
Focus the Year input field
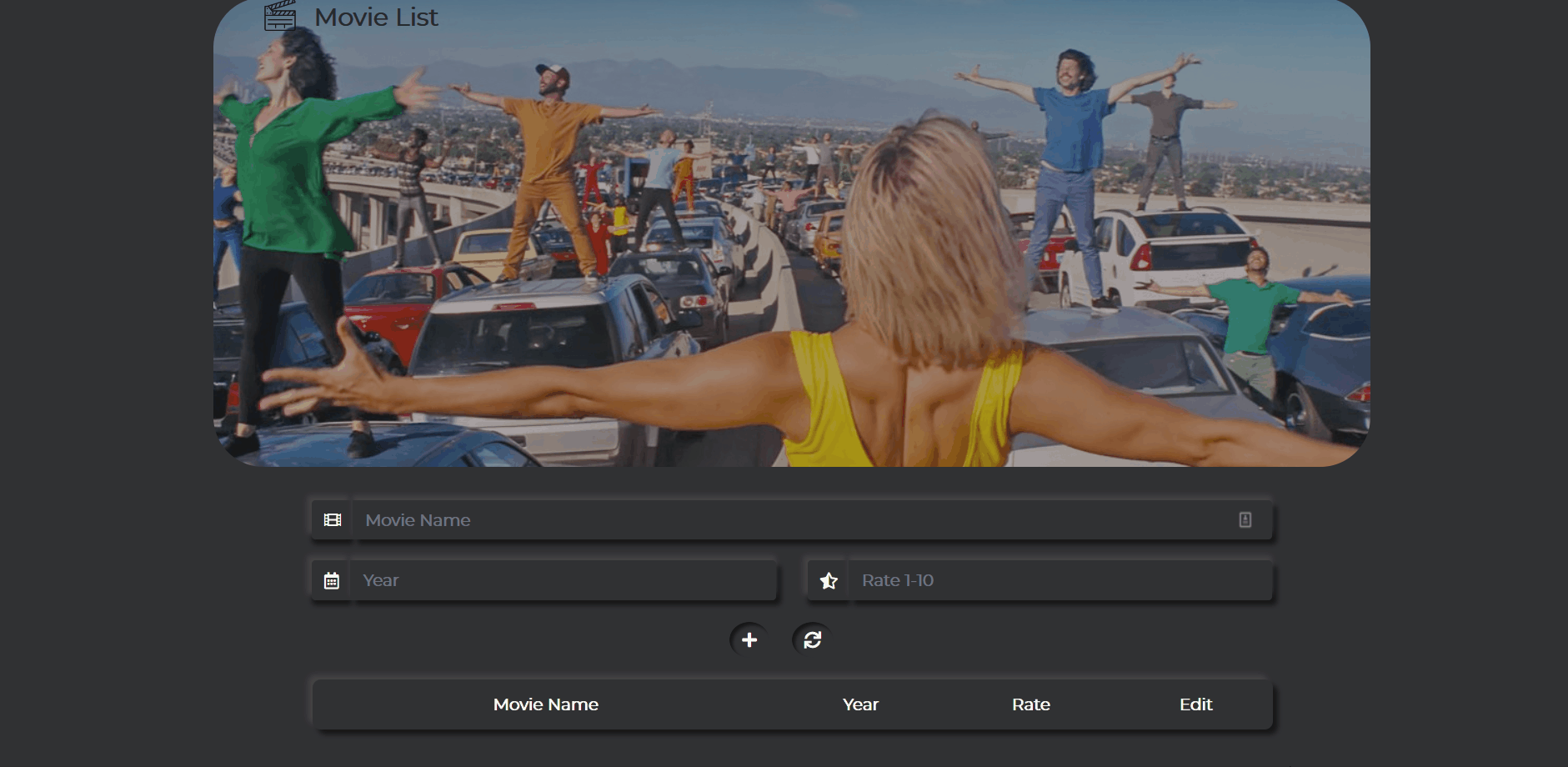point(565,580)
